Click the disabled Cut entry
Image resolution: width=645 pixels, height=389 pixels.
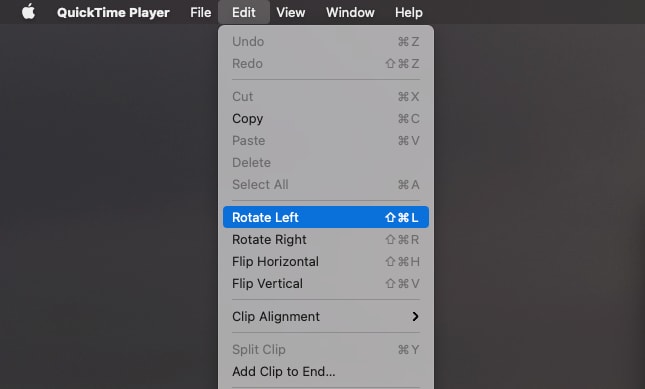[x=326, y=97]
